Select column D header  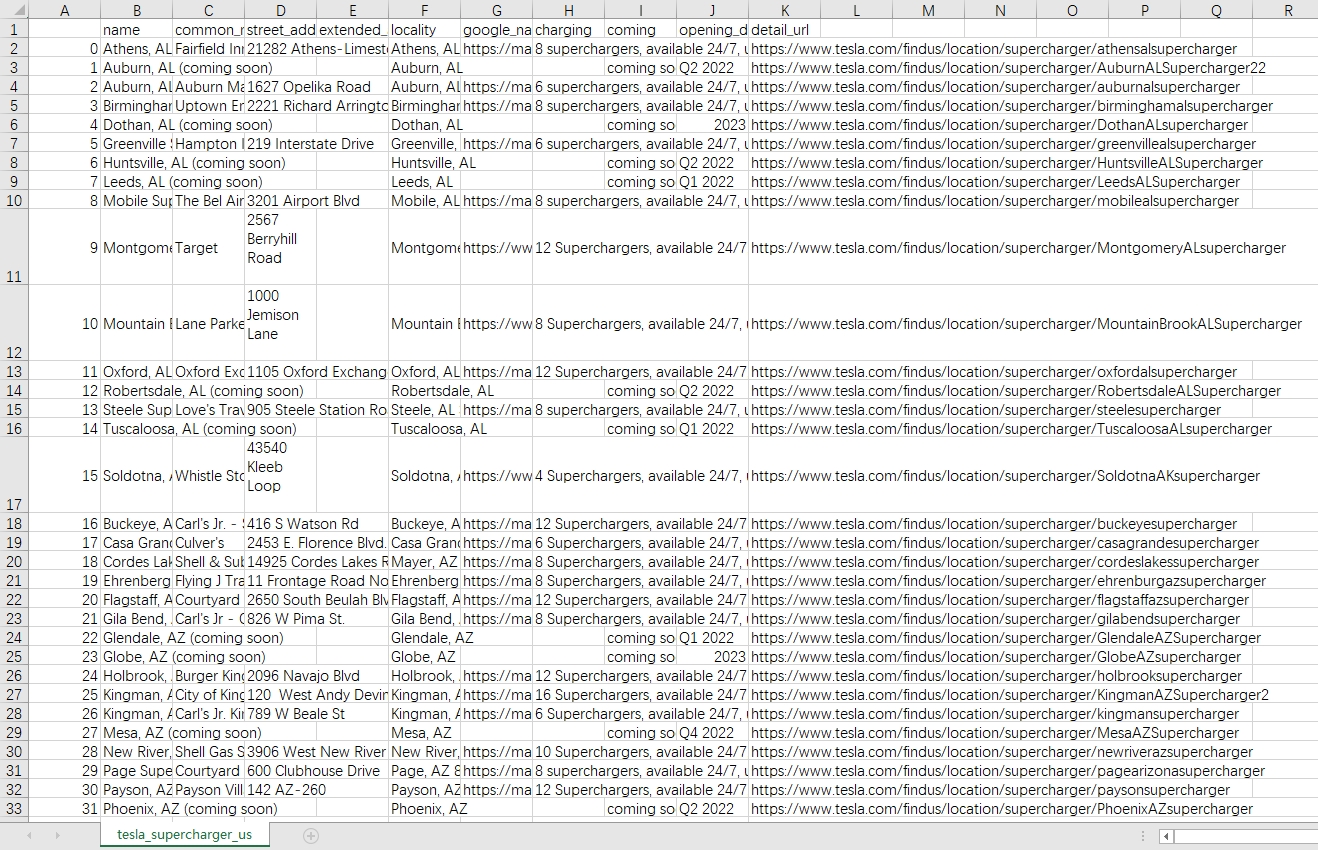click(x=280, y=11)
